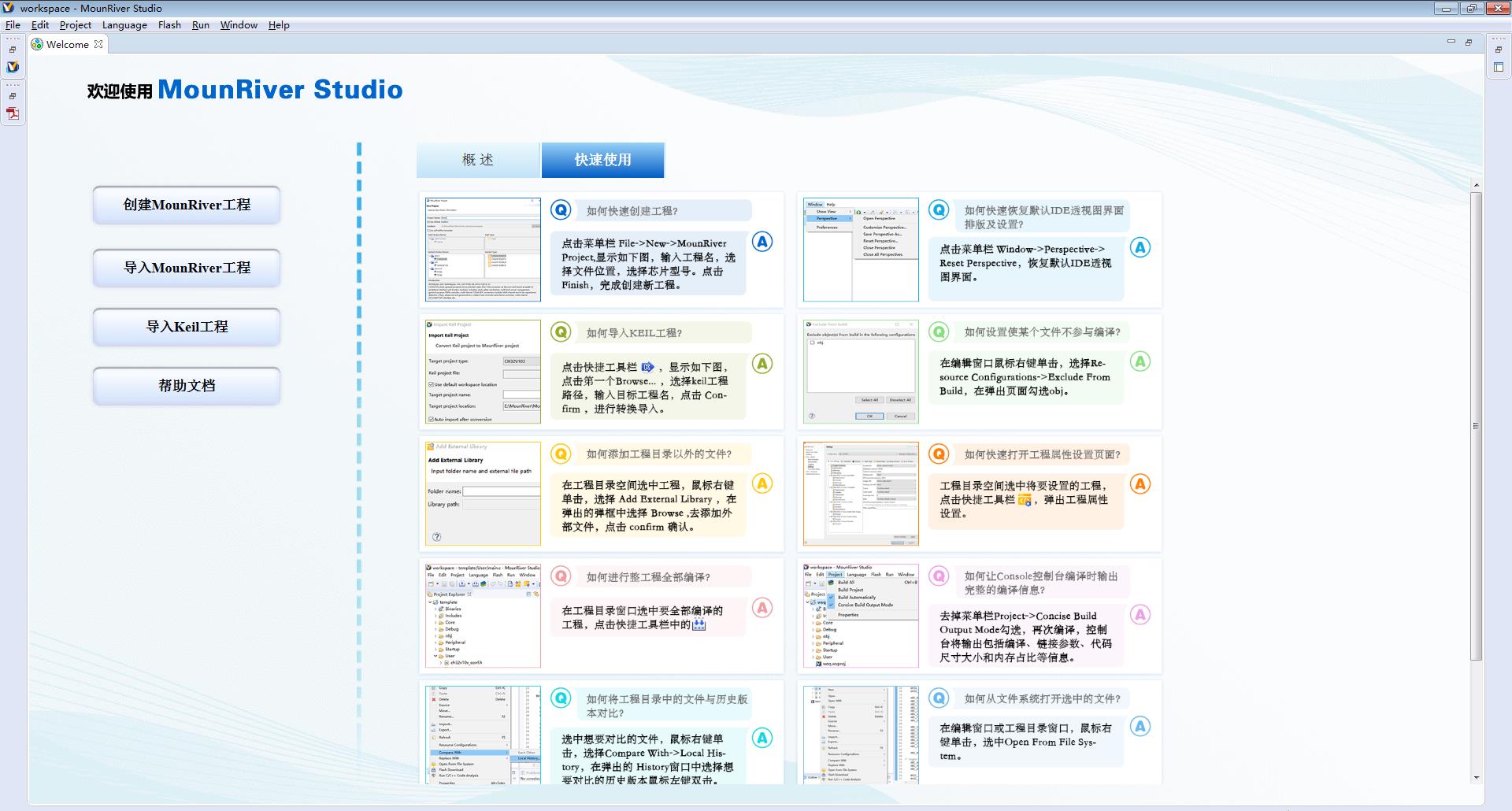Activate the Welcome editor tab
The height and width of the screenshot is (811, 1512).
(67, 44)
